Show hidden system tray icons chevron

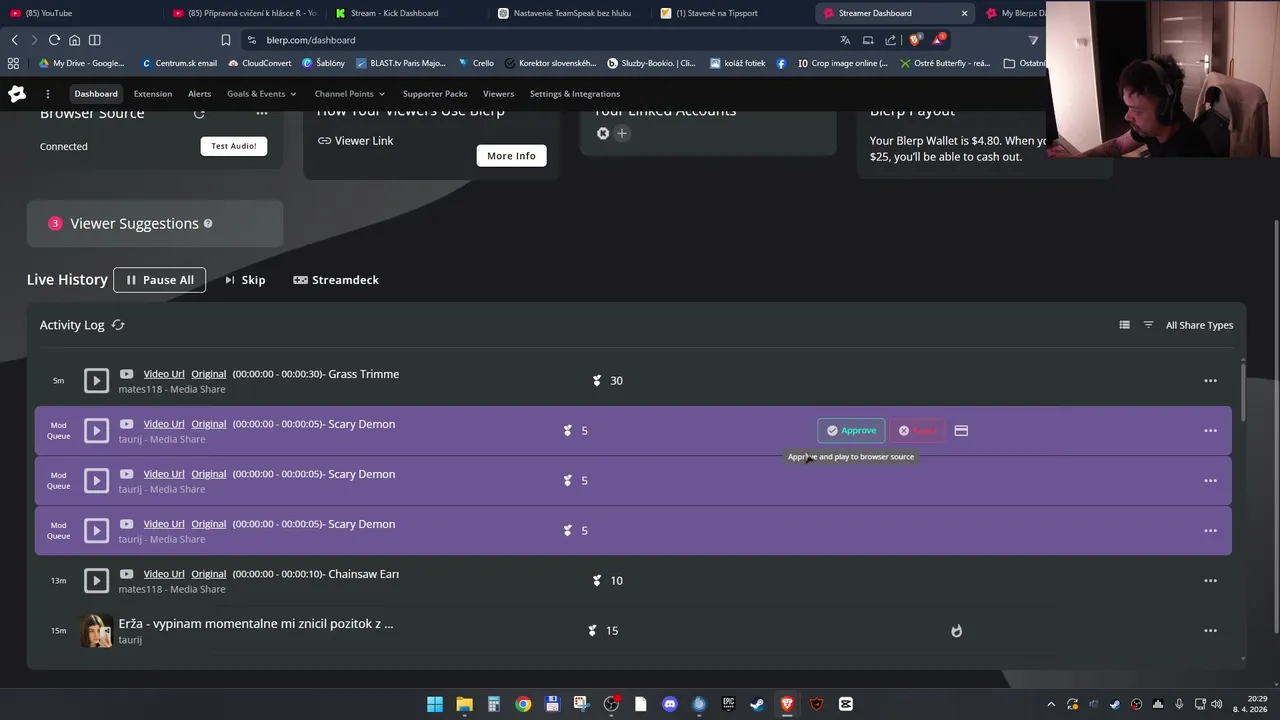pyautogui.click(x=1051, y=704)
